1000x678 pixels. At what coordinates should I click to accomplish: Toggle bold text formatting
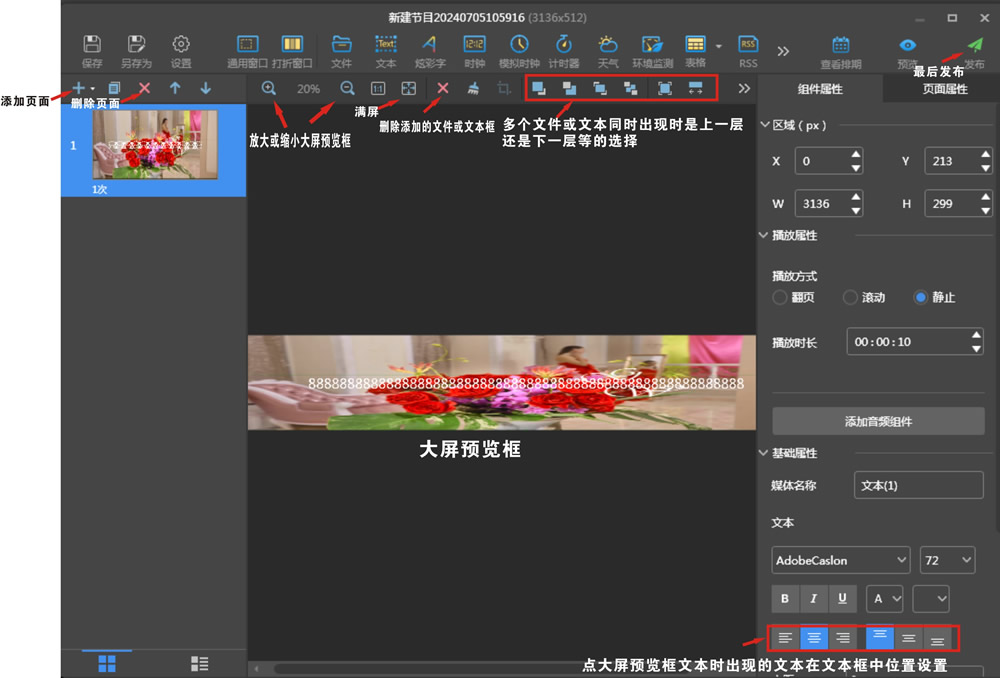pos(785,598)
